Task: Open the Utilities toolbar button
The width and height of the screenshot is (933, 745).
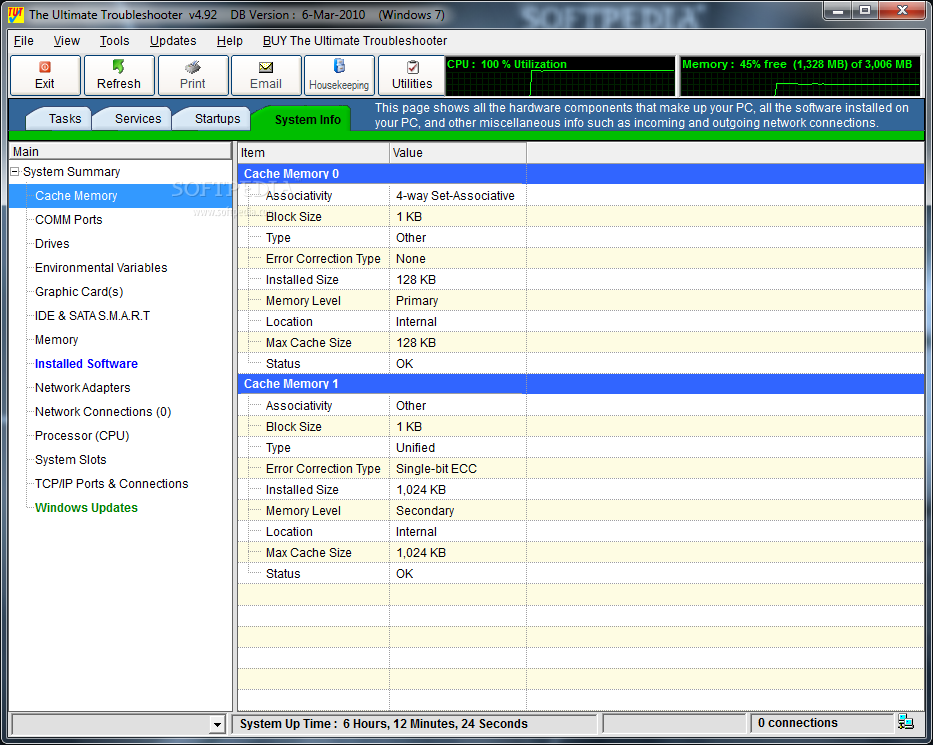Action: tap(412, 76)
